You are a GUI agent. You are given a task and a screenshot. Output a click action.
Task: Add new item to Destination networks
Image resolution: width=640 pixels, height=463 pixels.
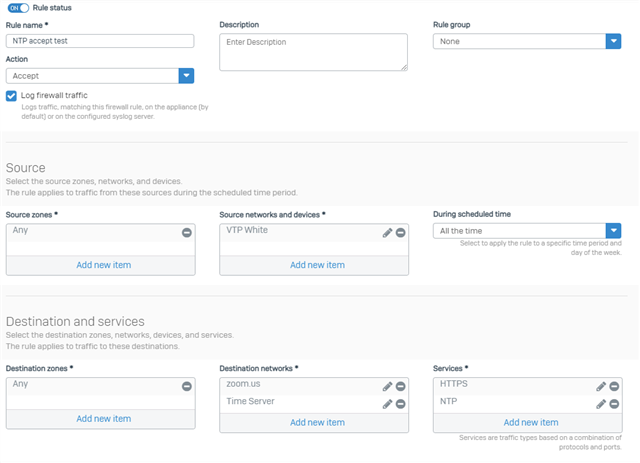[318, 423]
